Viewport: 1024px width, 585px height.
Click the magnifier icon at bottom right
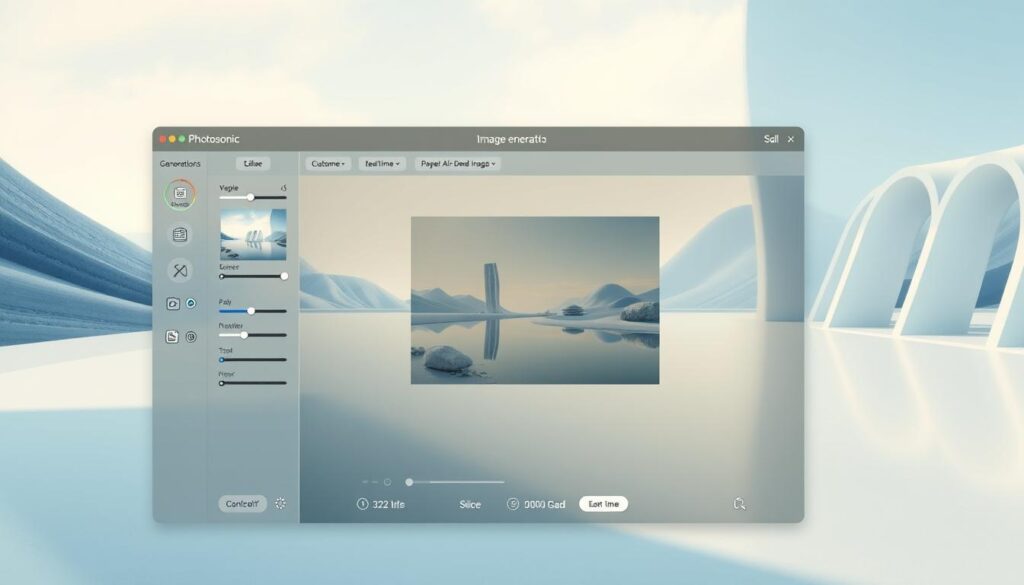point(739,504)
